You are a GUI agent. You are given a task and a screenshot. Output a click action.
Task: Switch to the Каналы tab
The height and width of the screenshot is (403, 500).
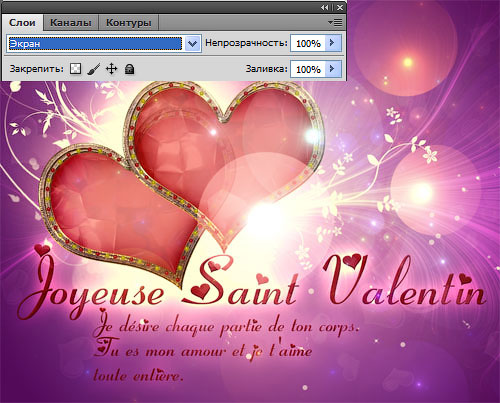tap(71, 23)
